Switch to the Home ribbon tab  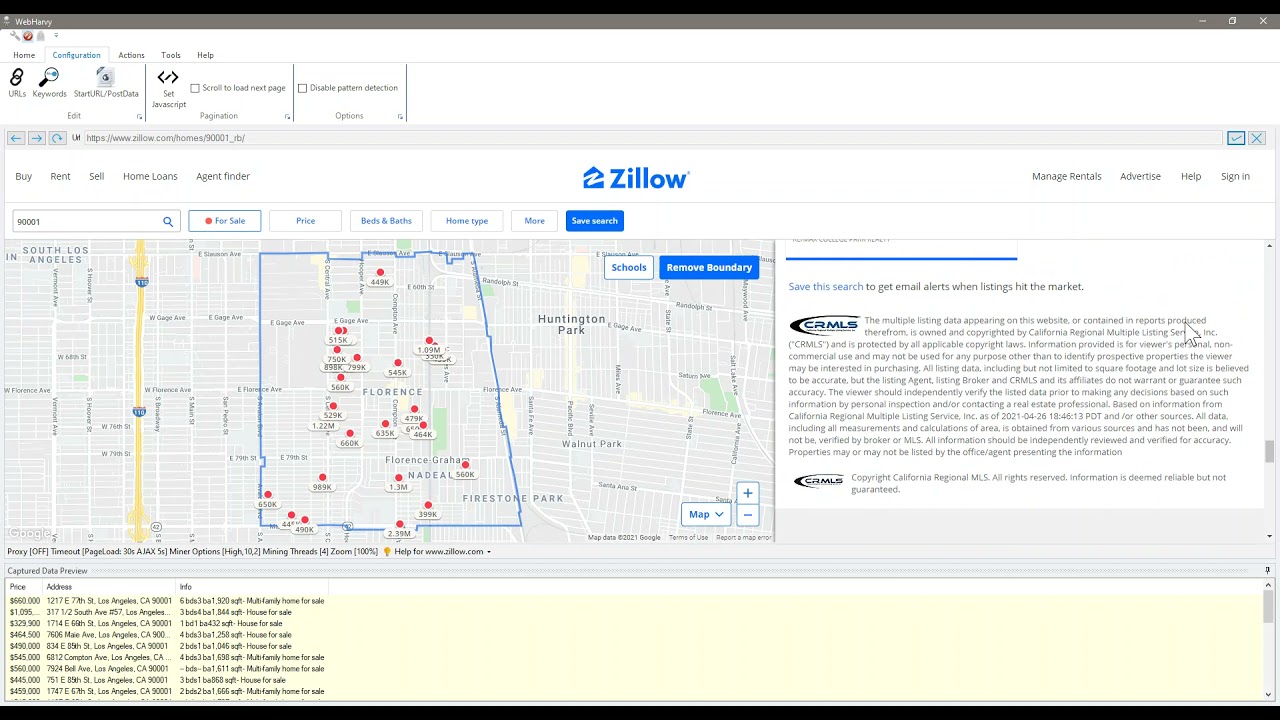tap(24, 55)
